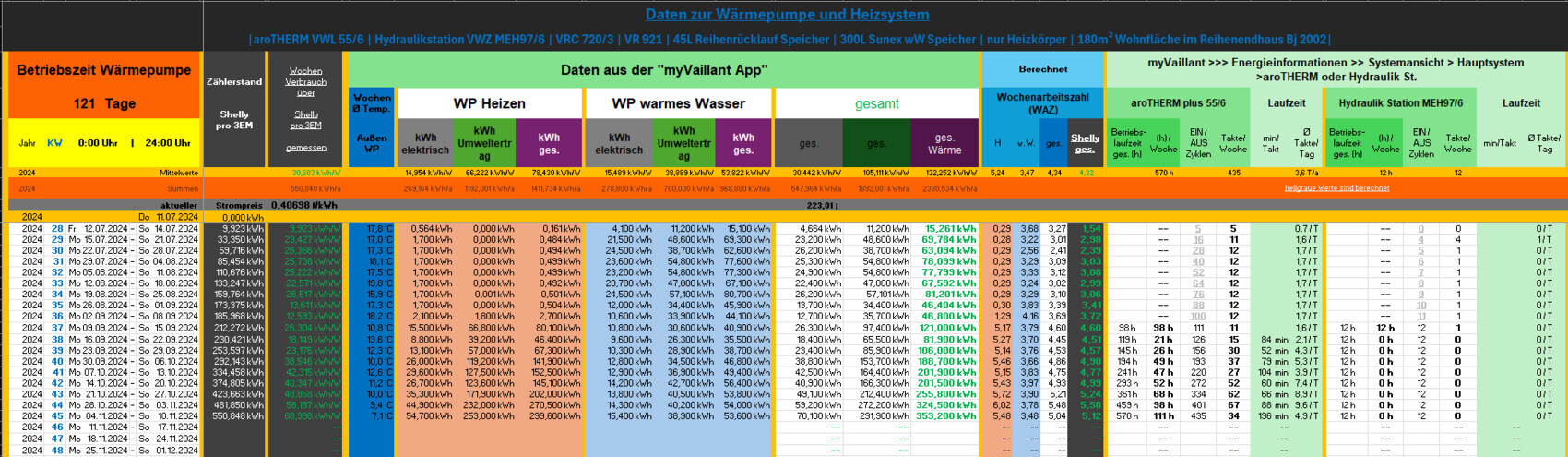Click the 'WP Heizen' section header
Screen dimensions: 1568x457
tap(489, 103)
